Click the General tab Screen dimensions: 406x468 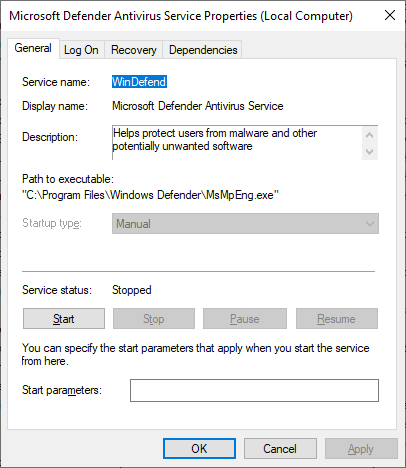33,48
